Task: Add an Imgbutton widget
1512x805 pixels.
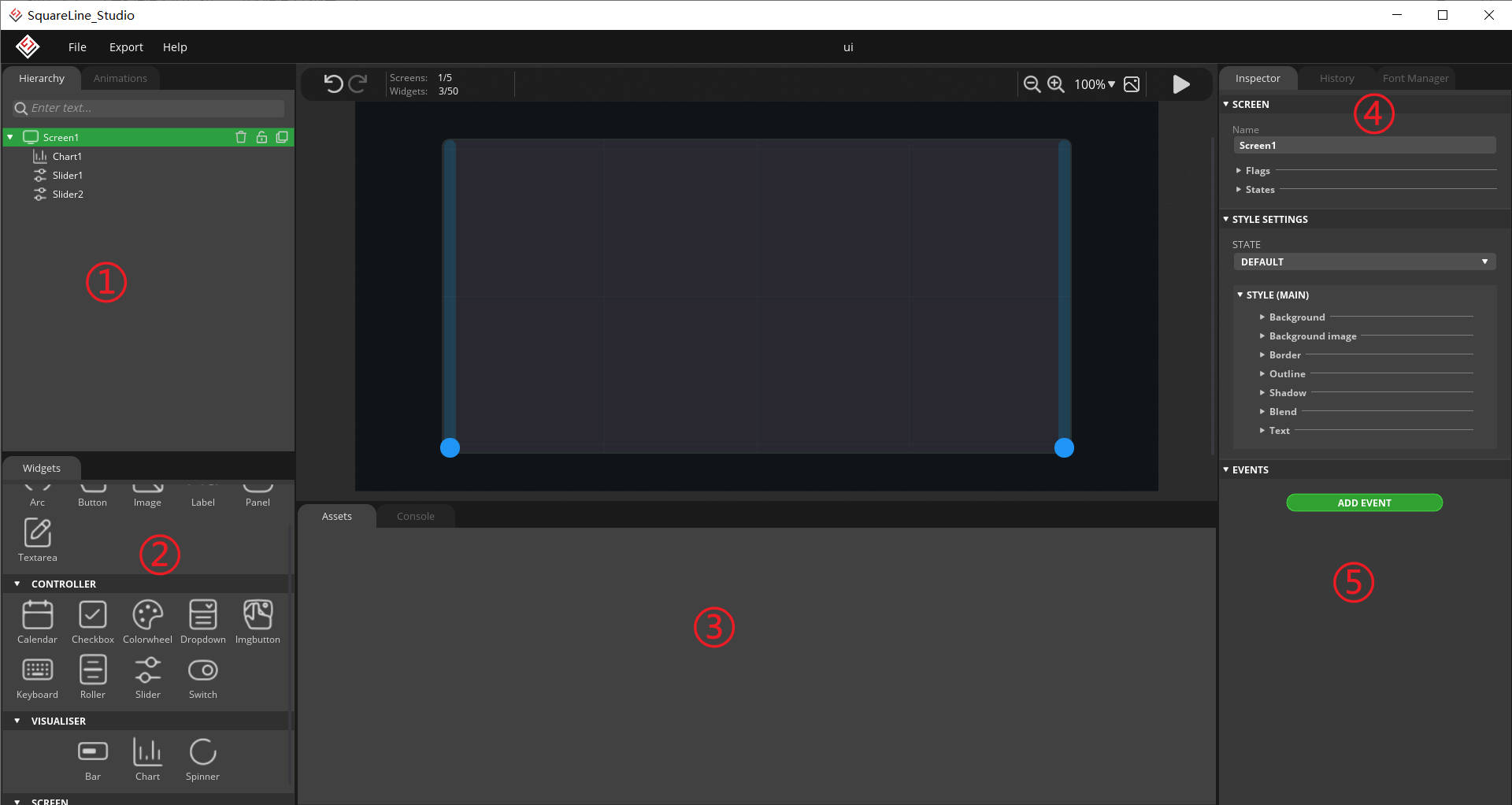Action: pos(258,622)
